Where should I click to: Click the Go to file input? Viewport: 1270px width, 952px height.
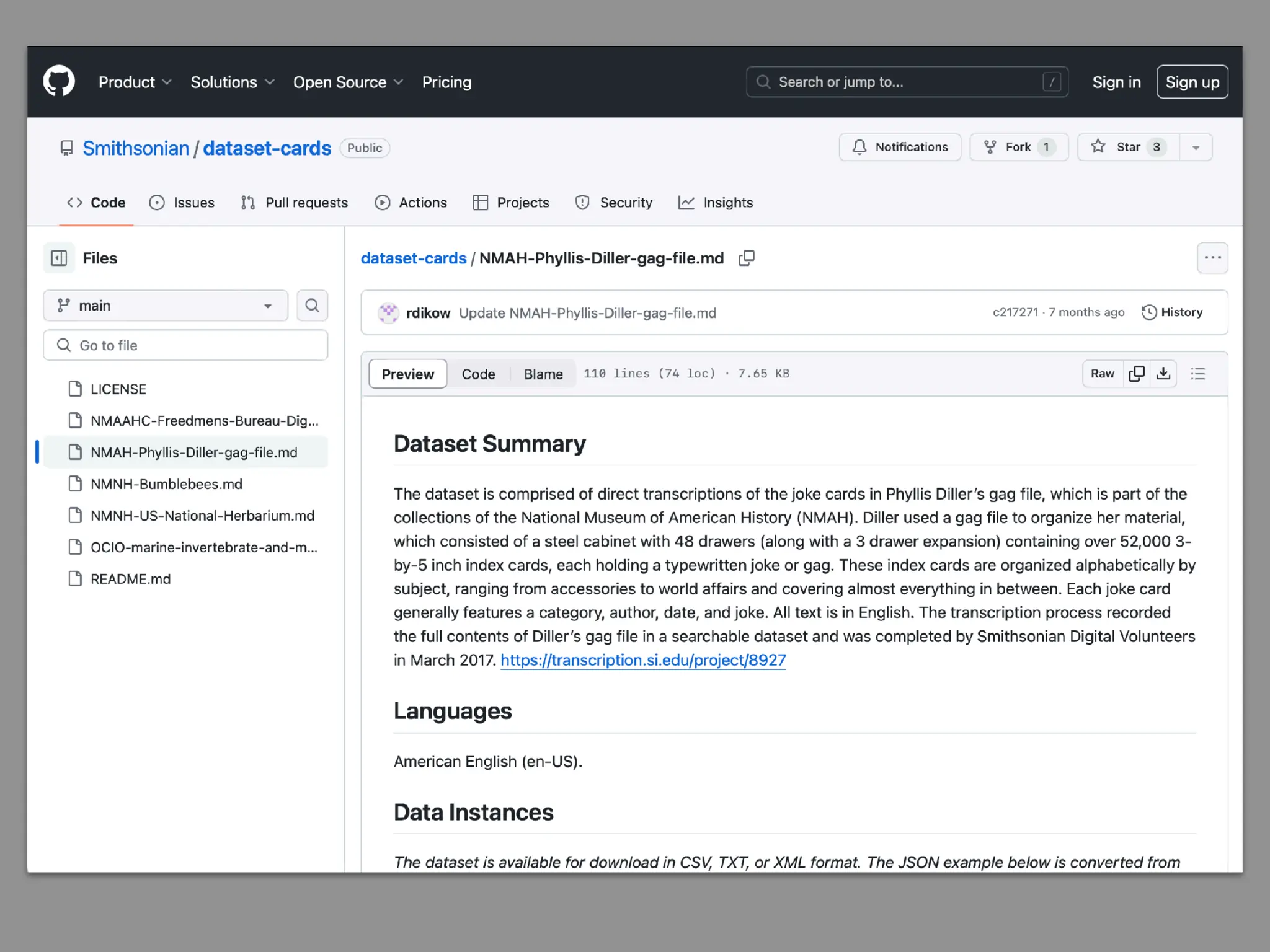pyautogui.click(x=186, y=345)
